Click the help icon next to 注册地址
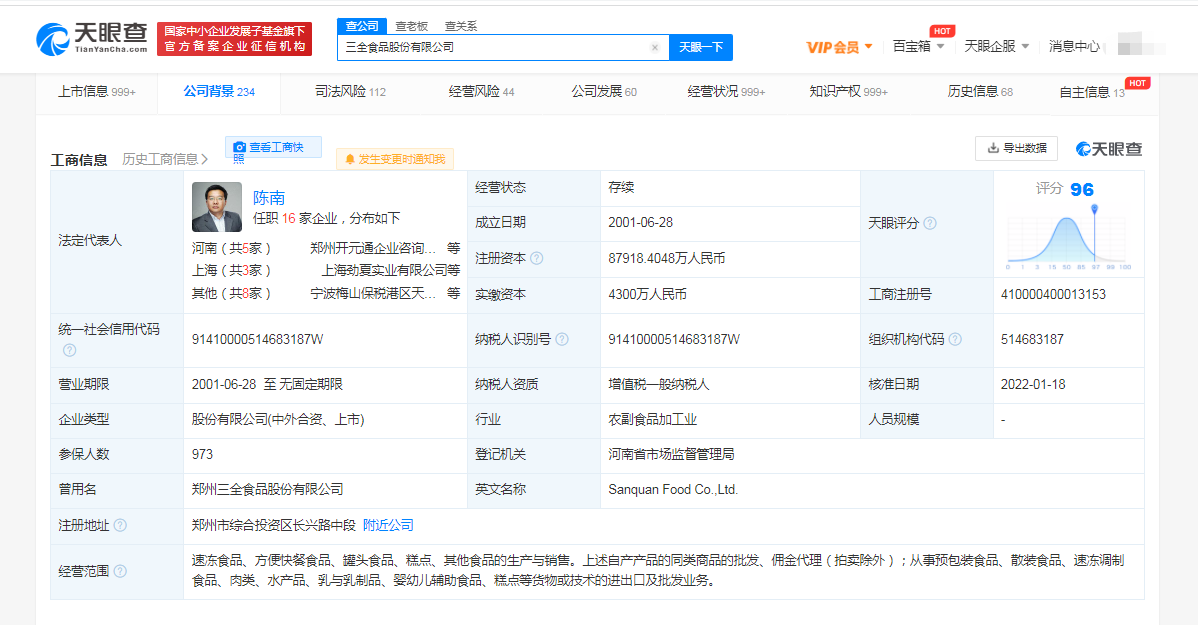This screenshot has width=1198, height=625. tap(120, 525)
